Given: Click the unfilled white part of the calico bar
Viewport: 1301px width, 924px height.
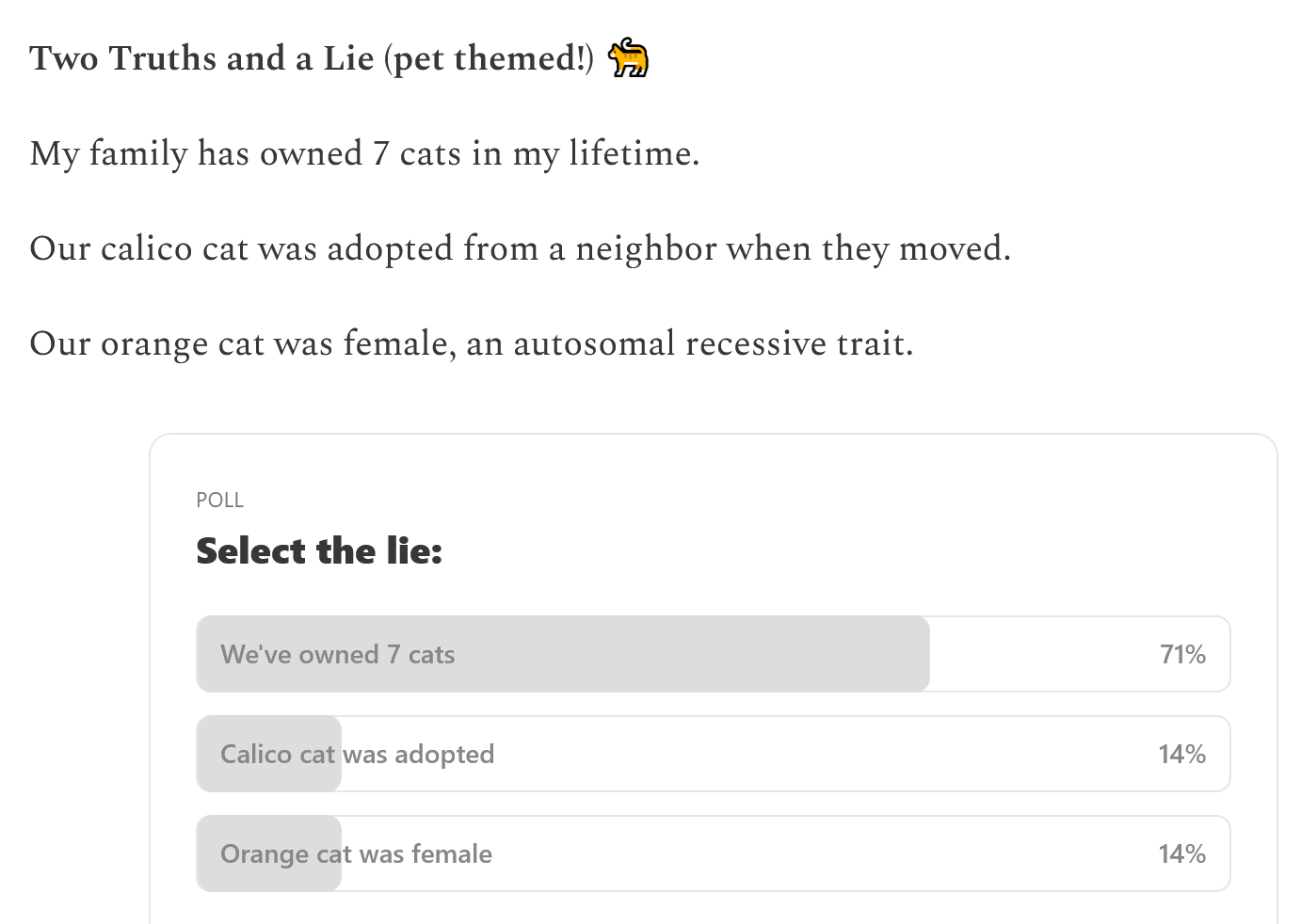Looking at the screenshot, I should [786, 754].
